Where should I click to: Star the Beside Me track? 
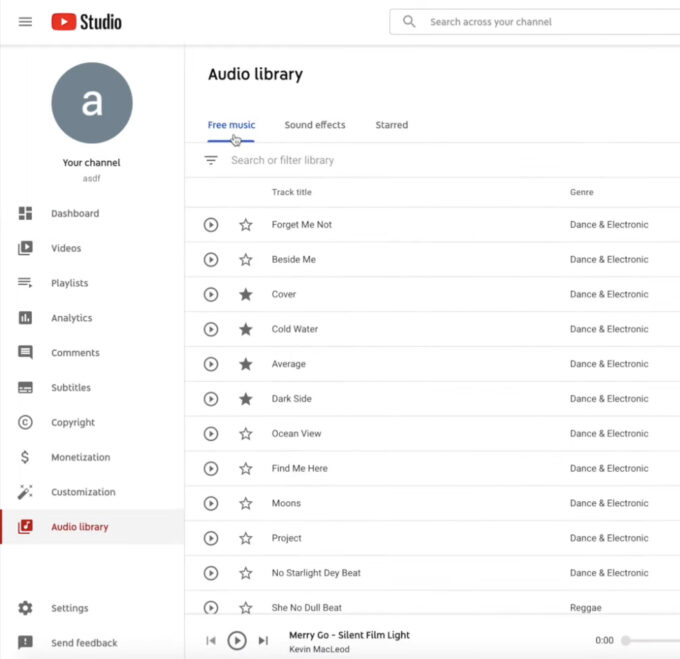[x=246, y=260]
